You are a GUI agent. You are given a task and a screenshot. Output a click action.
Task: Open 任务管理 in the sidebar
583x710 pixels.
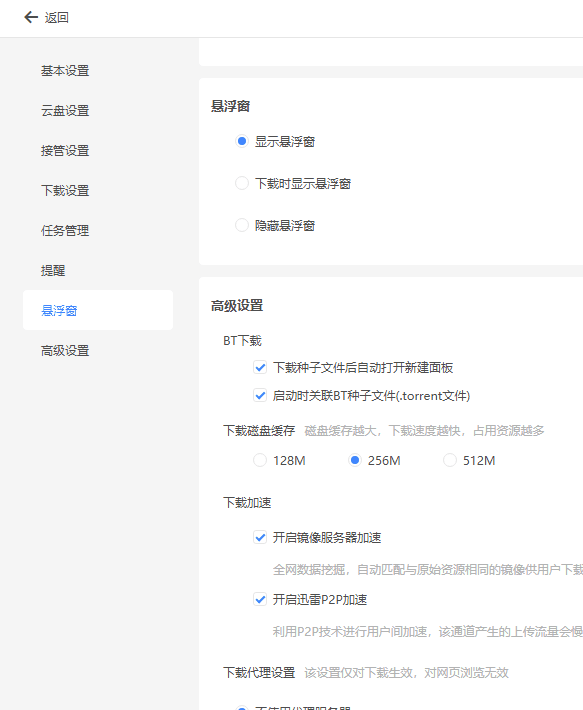65,230
